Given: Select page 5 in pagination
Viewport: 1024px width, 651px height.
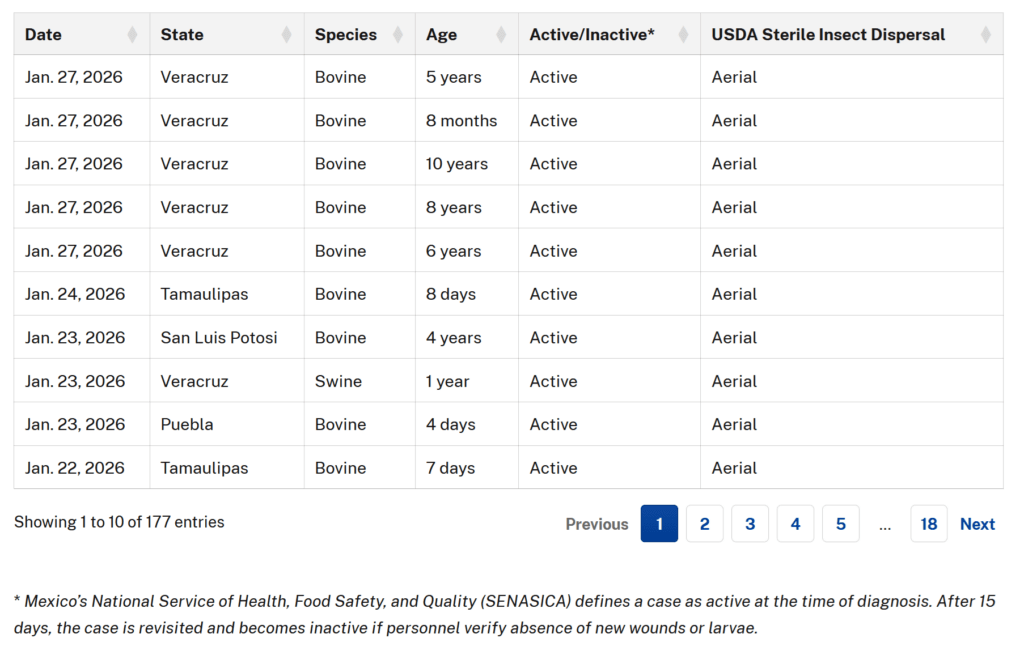Looking at the screenshot, I should (x=841, y=524).
